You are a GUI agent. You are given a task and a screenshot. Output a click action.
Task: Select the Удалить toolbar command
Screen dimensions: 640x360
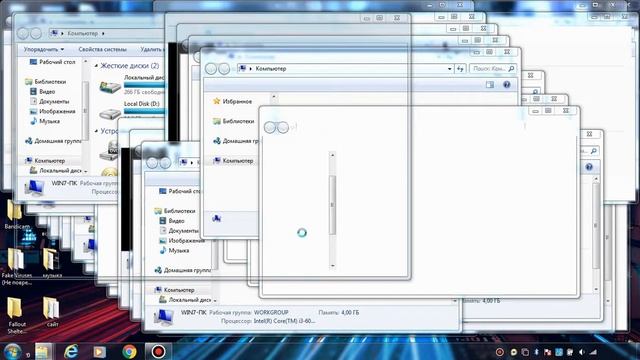tap(152, 49)
